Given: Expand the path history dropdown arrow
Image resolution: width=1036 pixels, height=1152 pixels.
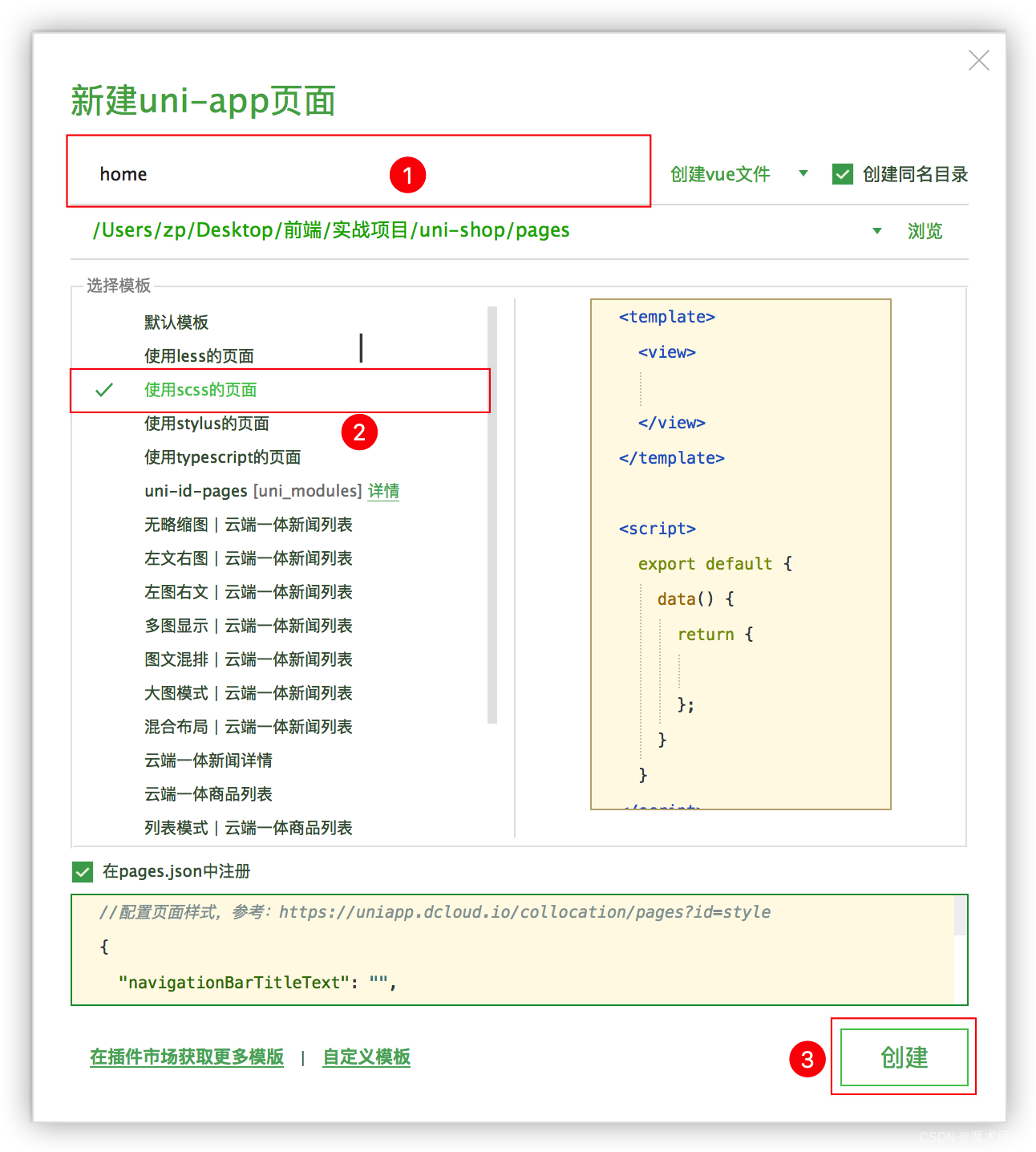Looking at the screenshot, I should click(x=876, y=231).
